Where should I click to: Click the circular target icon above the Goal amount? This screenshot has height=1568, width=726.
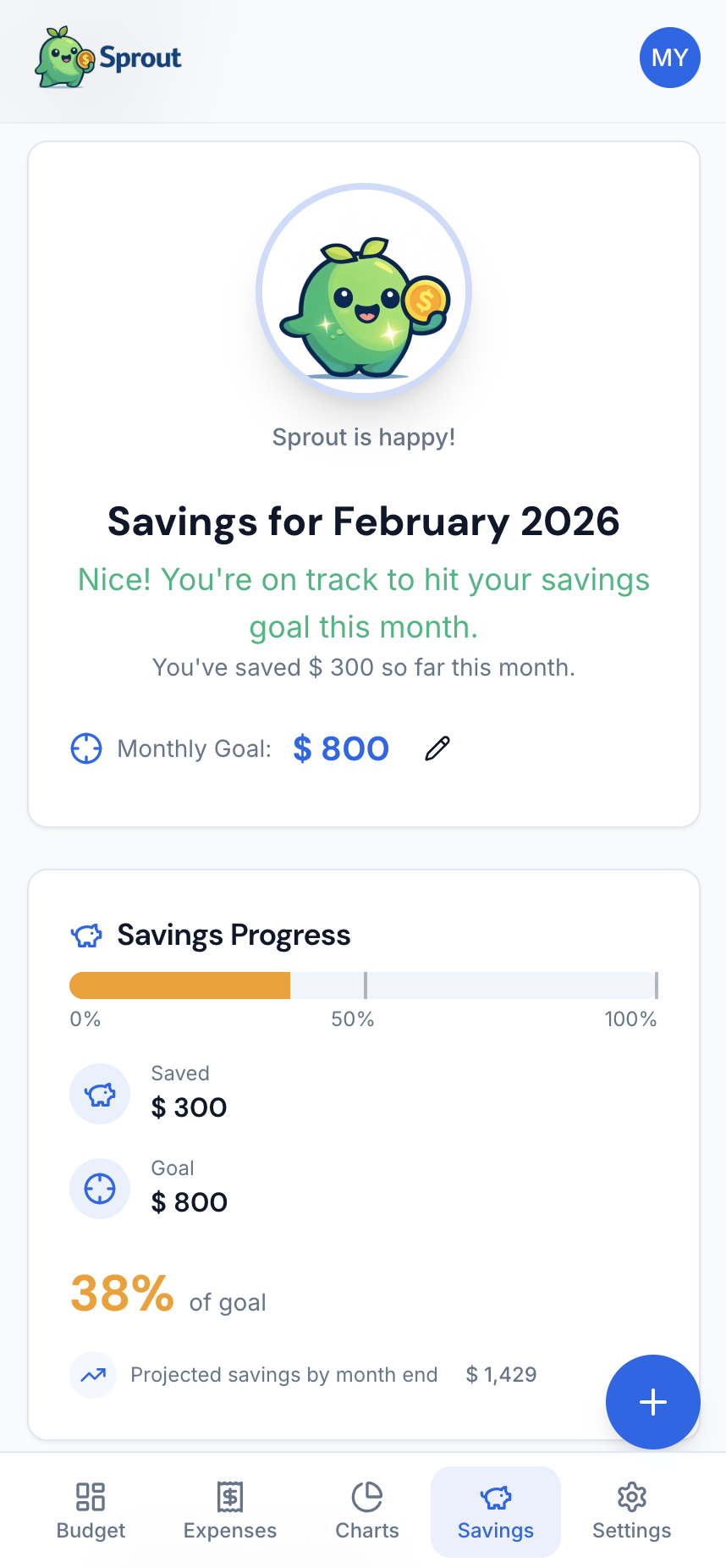coord(100,1189)
